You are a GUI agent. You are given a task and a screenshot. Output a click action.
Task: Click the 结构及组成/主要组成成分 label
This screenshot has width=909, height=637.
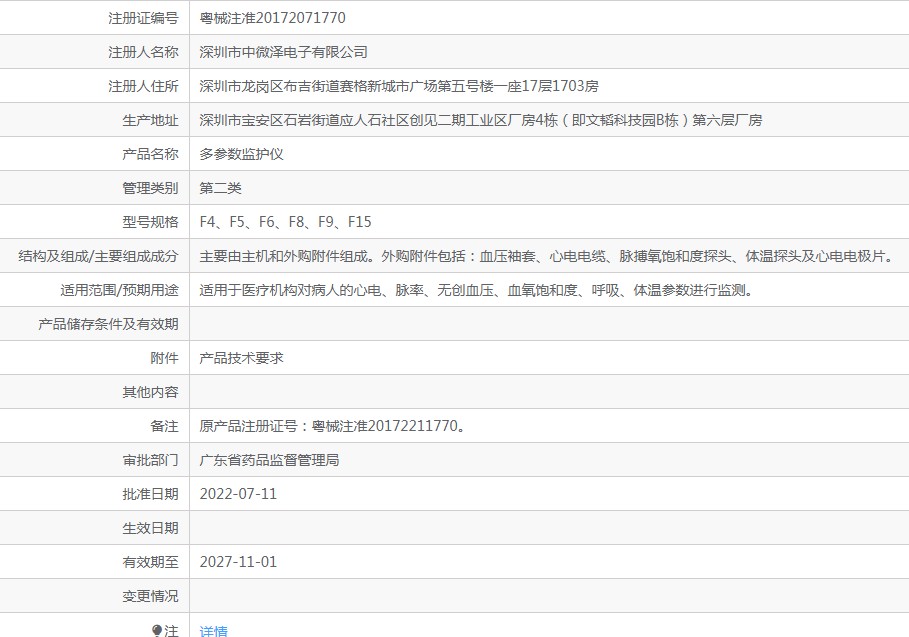tap(99, 256)
